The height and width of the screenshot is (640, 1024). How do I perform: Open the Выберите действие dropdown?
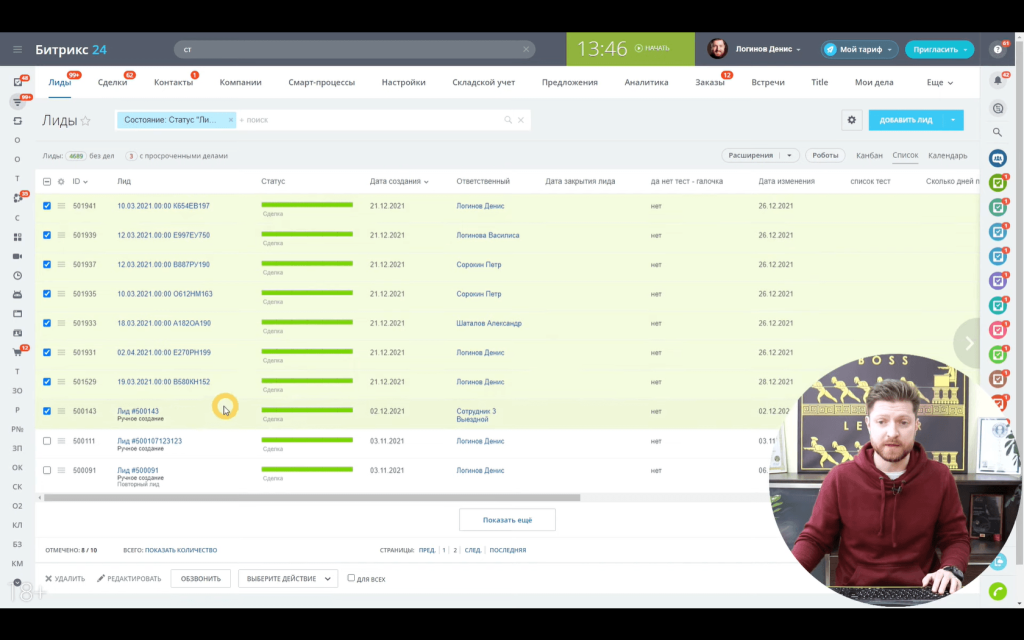(x=288, y=579)
